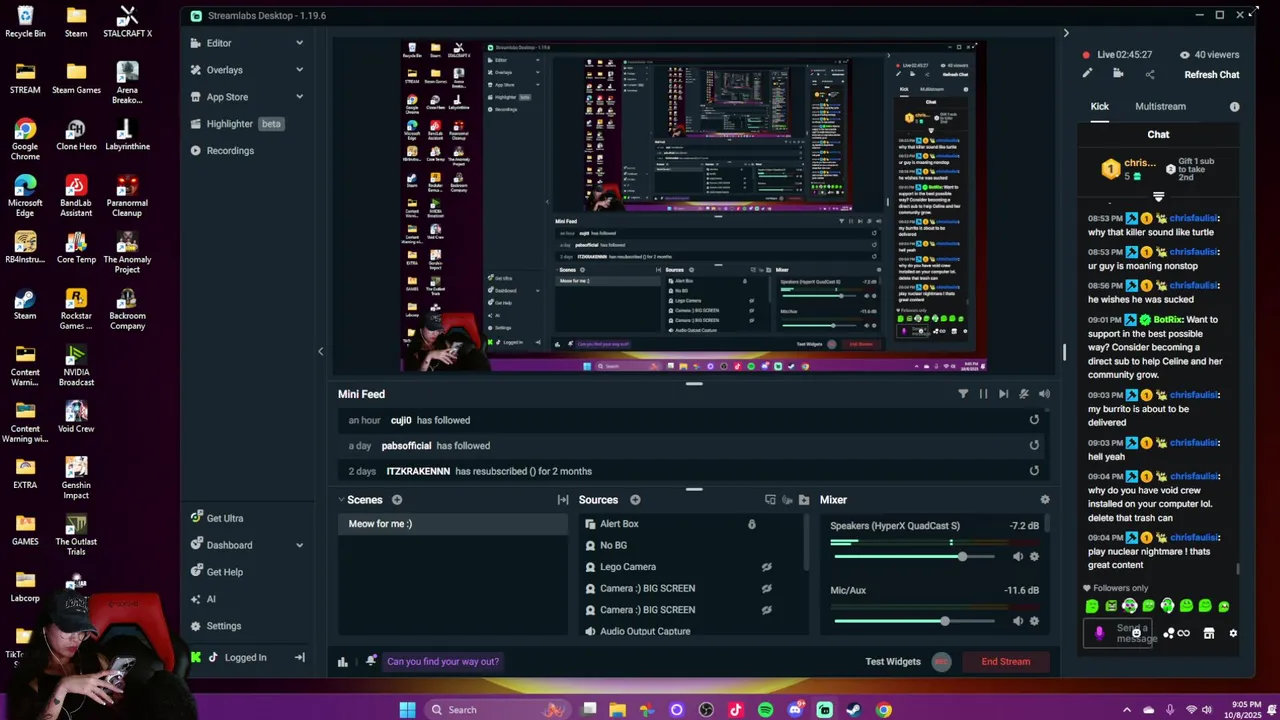Replay the cuji0 follow alert
The width and height of the screenshot is (1280, 720).
(x=1034, y=420)
